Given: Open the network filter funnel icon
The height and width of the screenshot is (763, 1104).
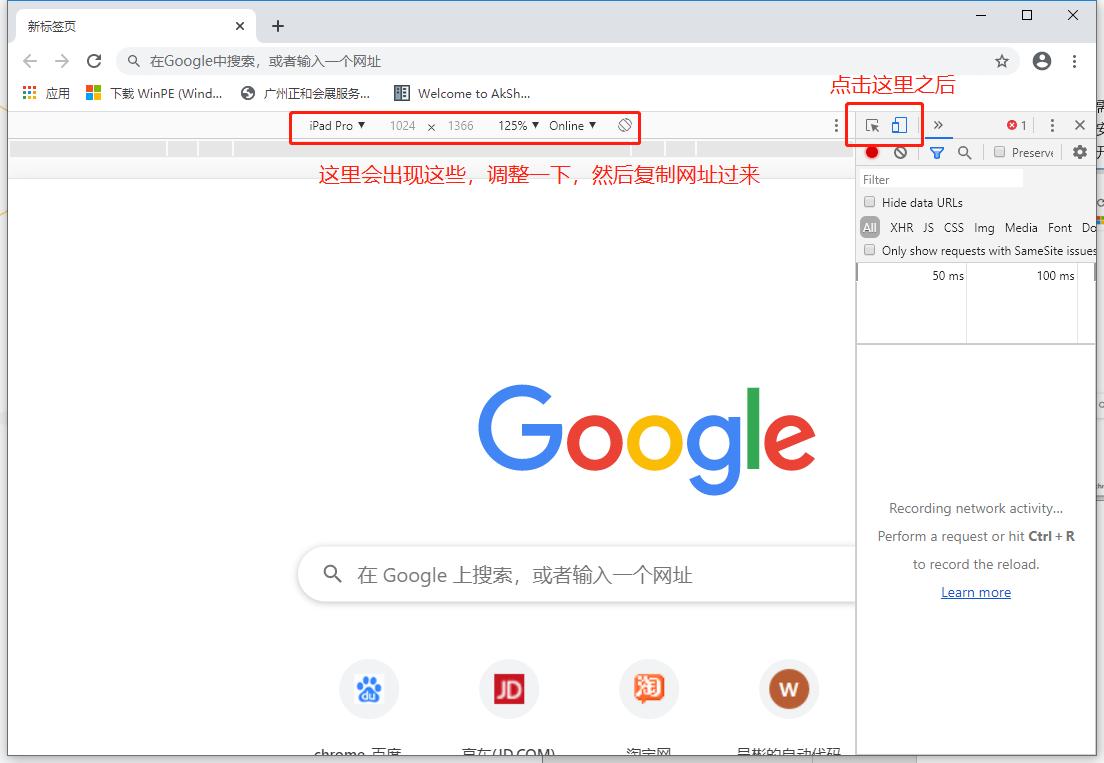Looking at the screenshot, I should [x=937, y=153].
